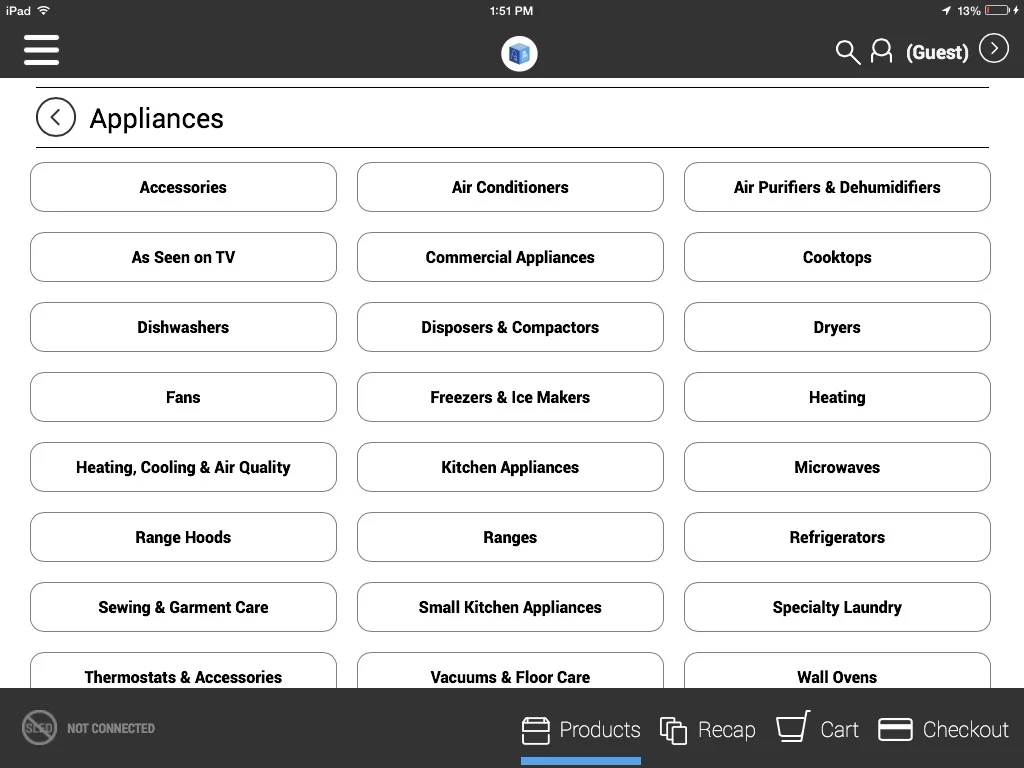This screenshot has width=1024, height=768.
Task: Open the As Seen on TV section
Action: pyautogui.click(x=183, y=257)
